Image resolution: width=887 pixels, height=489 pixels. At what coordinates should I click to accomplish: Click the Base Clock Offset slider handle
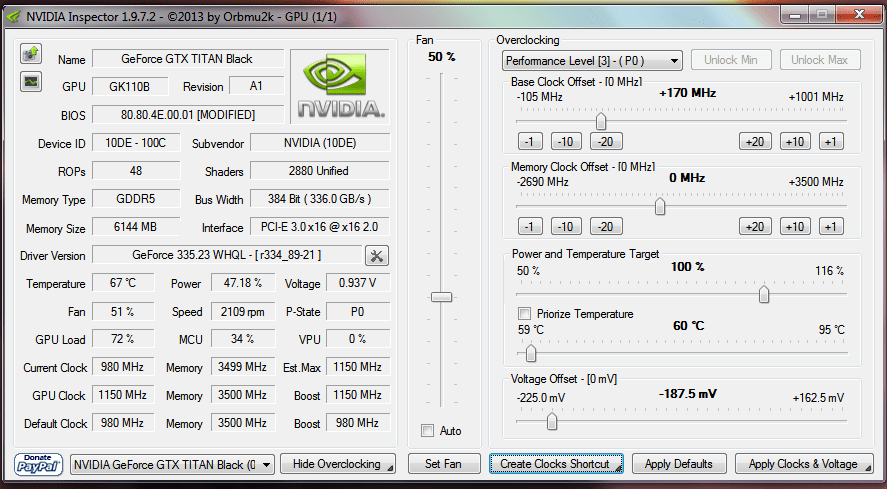click(x=601, y=121)
